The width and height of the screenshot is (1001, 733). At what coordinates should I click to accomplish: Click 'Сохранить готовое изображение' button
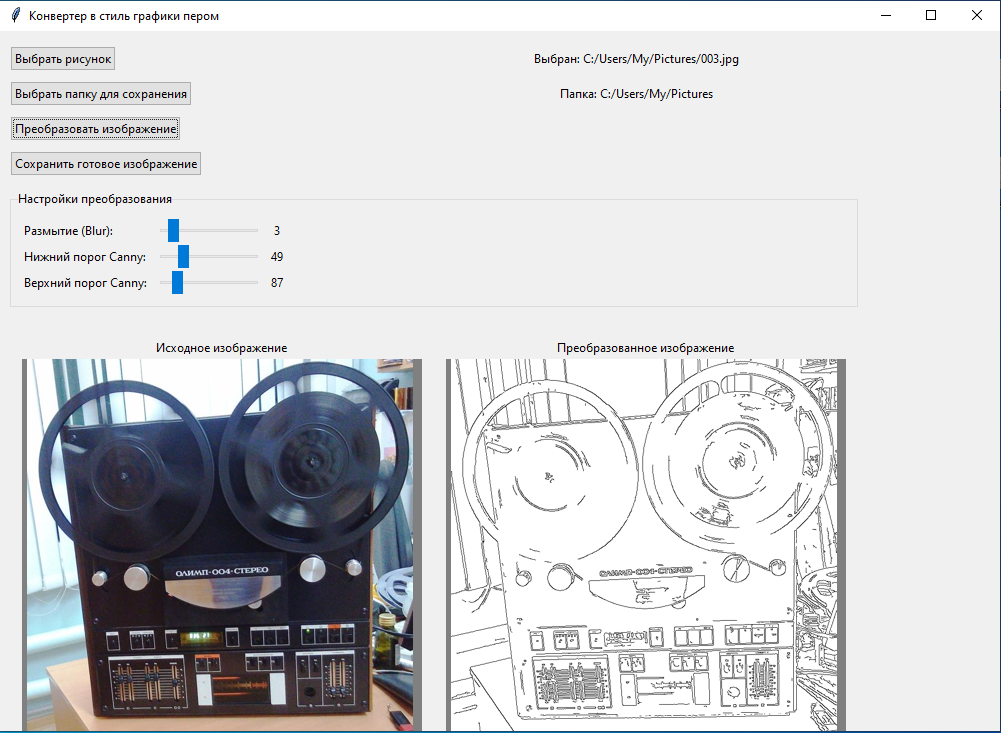pos(106,164)
